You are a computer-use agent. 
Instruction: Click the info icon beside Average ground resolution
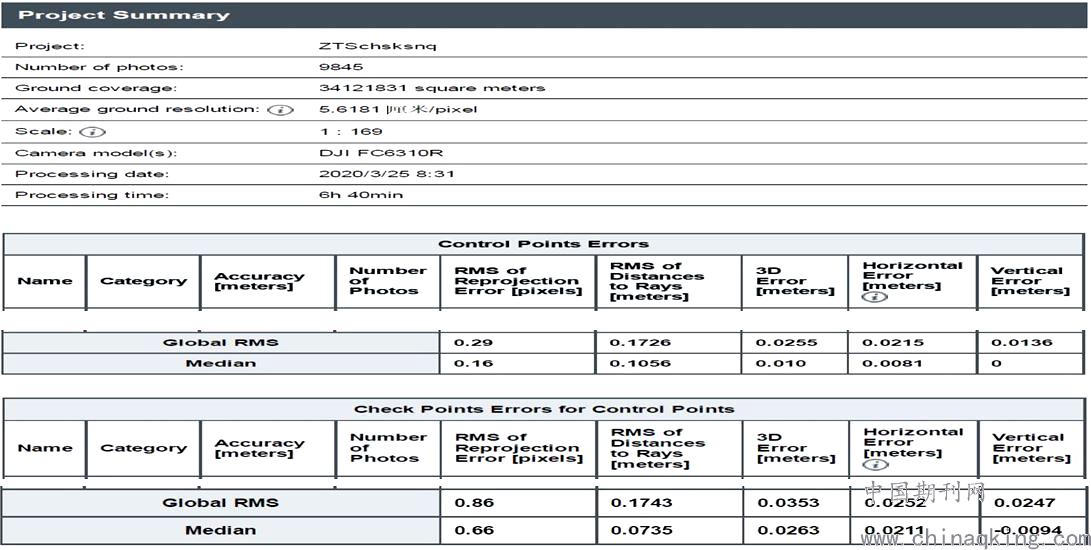coord(280,110)
